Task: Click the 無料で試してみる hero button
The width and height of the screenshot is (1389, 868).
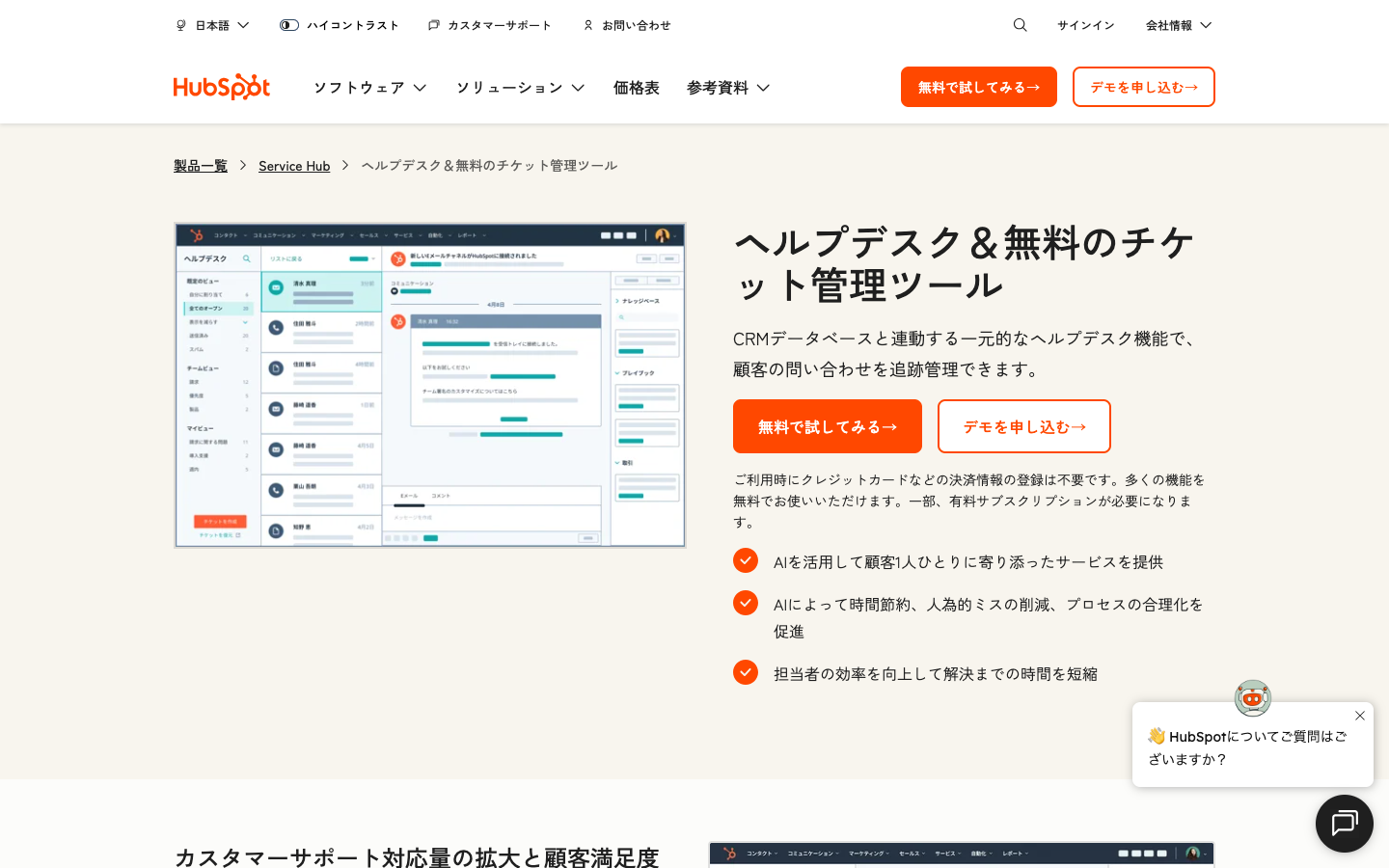Action: coord(827,426)
